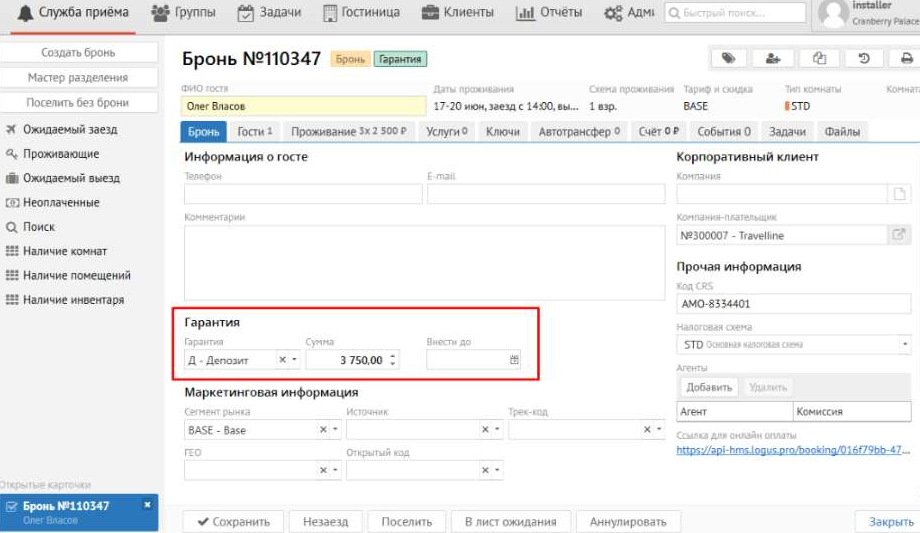This screenshot has width=920, height=533.
Task: Click the calendar icon in Внести до field
Action: 514,359
